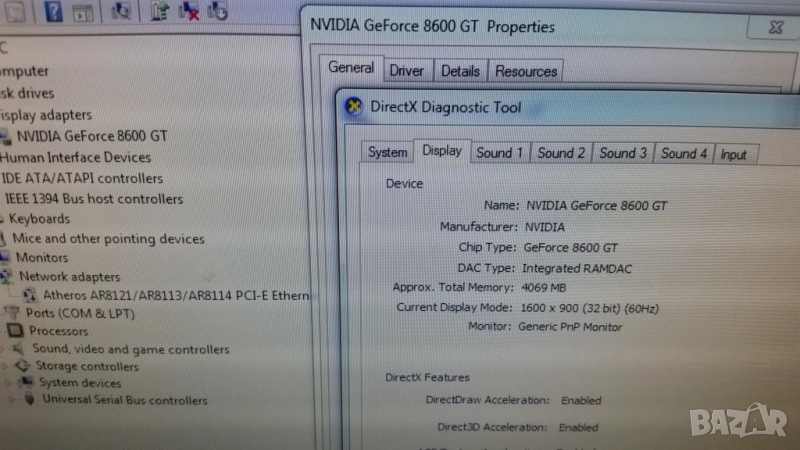The image size is (800, 450).
Task: Click the Processors category icon
Action: (x=15, y=331)
